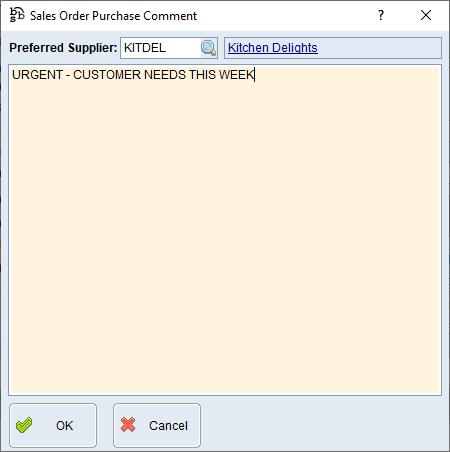Close the Sales Order Purchase Comment dialog
Screen dimensions: 450x452
pyautogui.click(x=426, y=15)
